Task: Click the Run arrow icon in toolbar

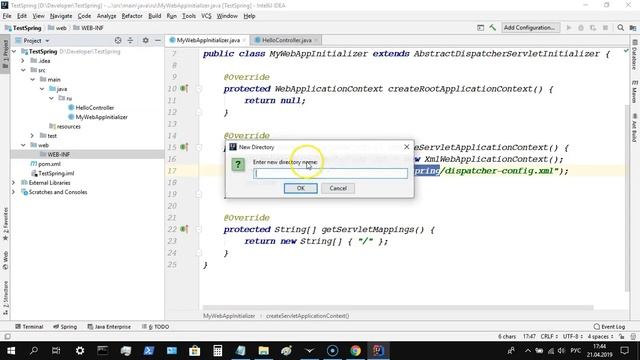Action: tap(569, 28)
